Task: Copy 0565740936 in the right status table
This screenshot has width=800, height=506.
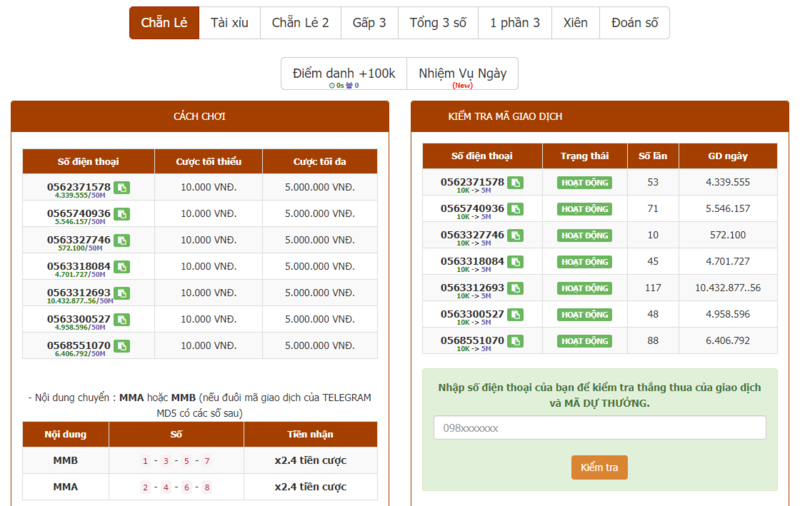Action: (x=515, y=209)
